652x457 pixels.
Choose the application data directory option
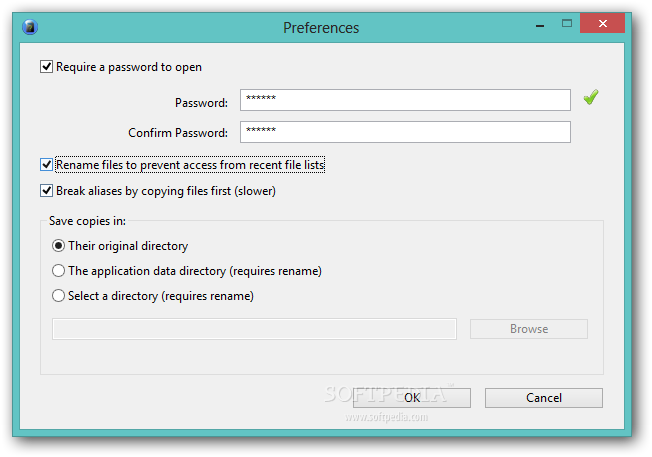click(x=59, y=271)
